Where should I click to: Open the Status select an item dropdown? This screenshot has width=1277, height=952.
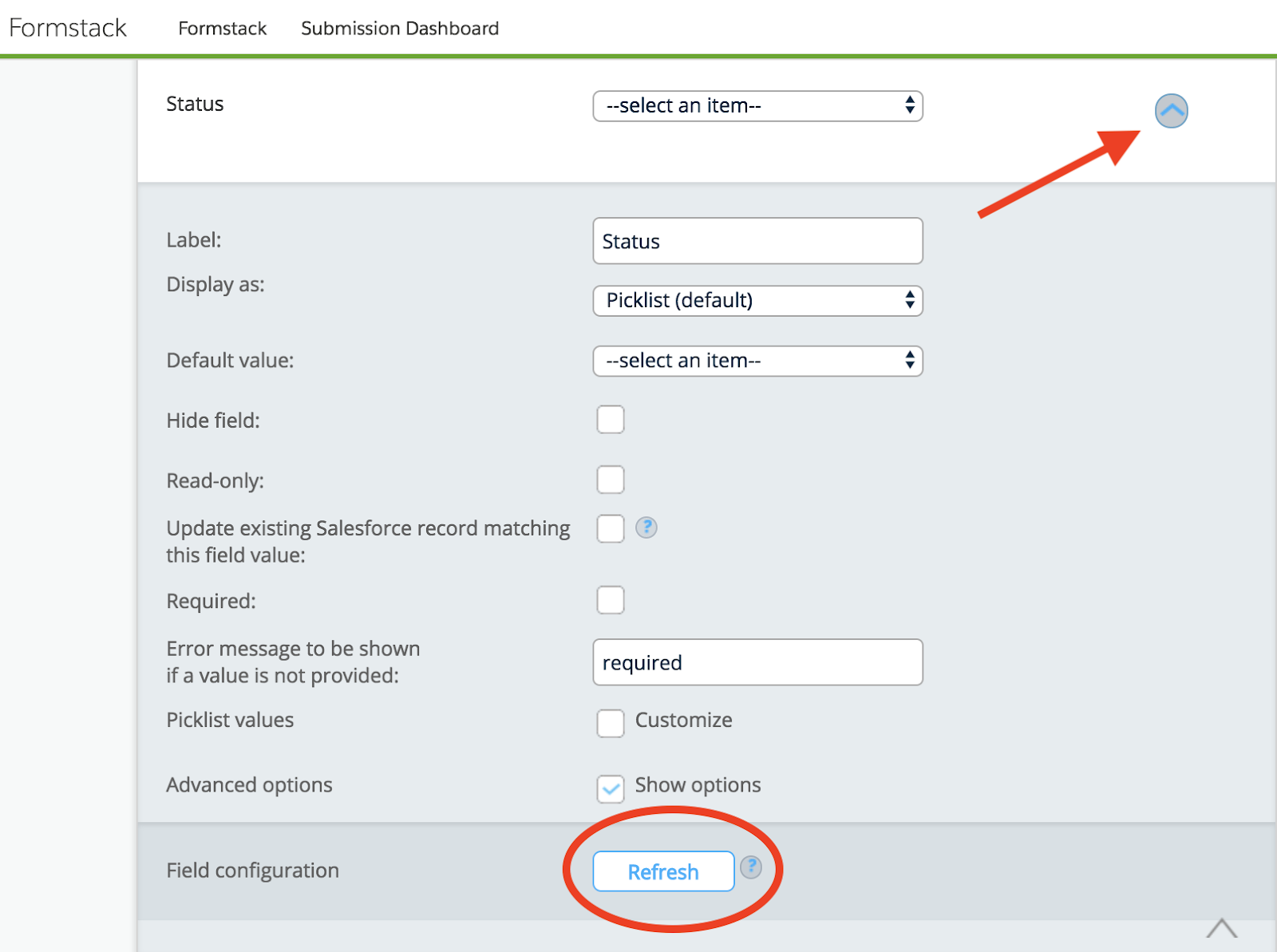coord(757,106)
